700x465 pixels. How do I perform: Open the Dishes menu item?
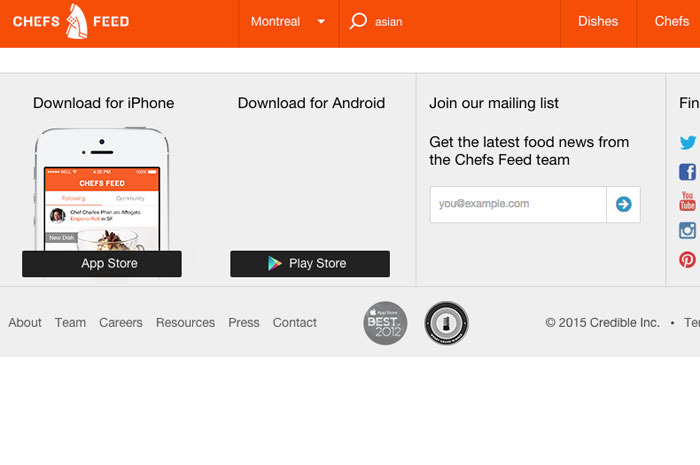[x=598, y=21]
